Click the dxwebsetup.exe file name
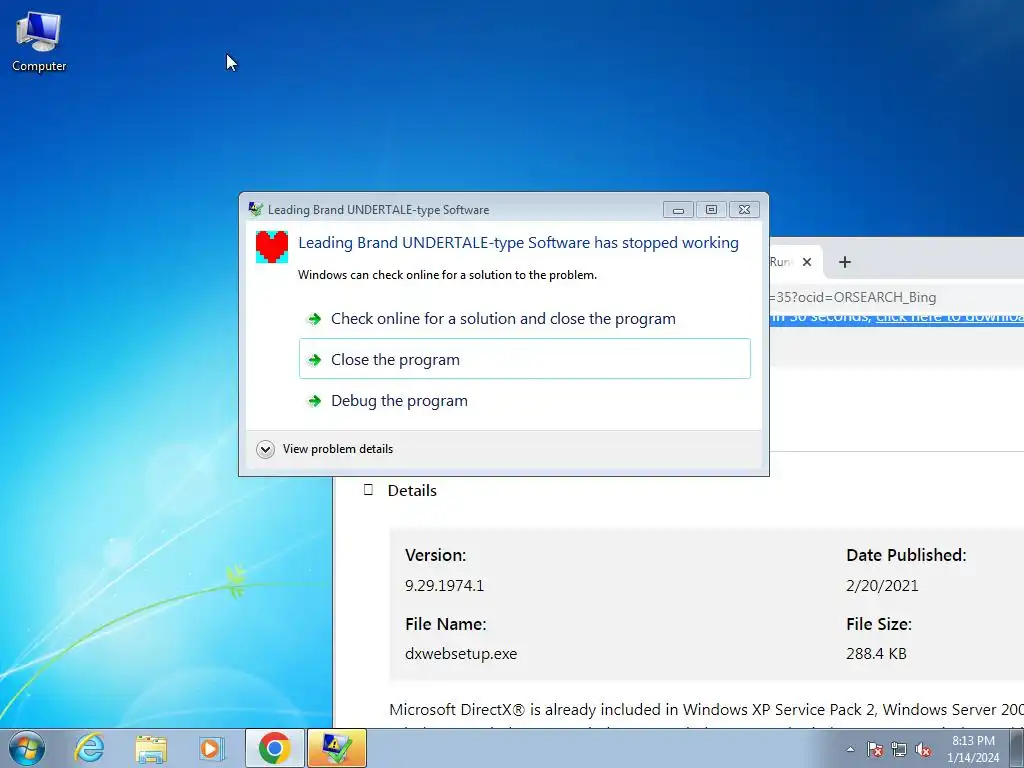Viewport: 1024px width, 768px height. [x=461, y=654]
